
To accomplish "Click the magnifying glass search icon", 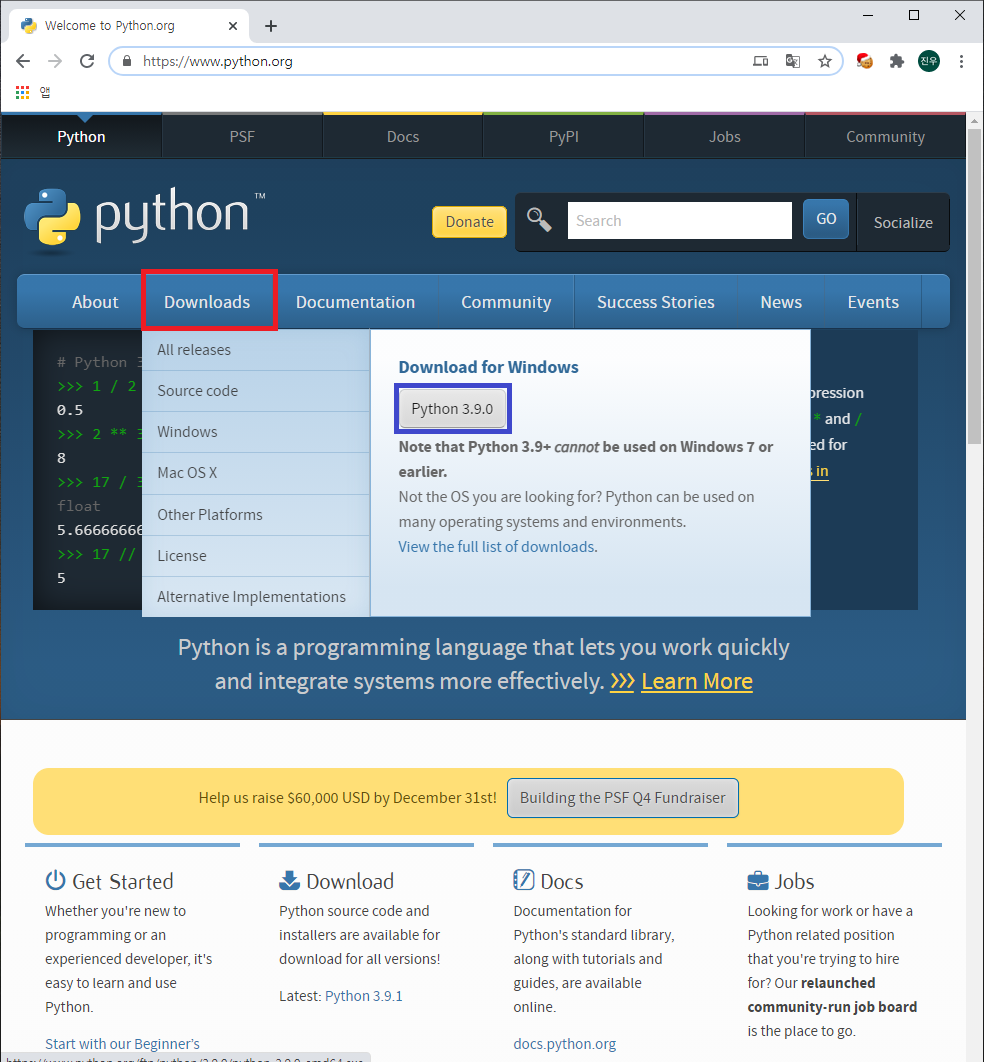I will 539,219.
